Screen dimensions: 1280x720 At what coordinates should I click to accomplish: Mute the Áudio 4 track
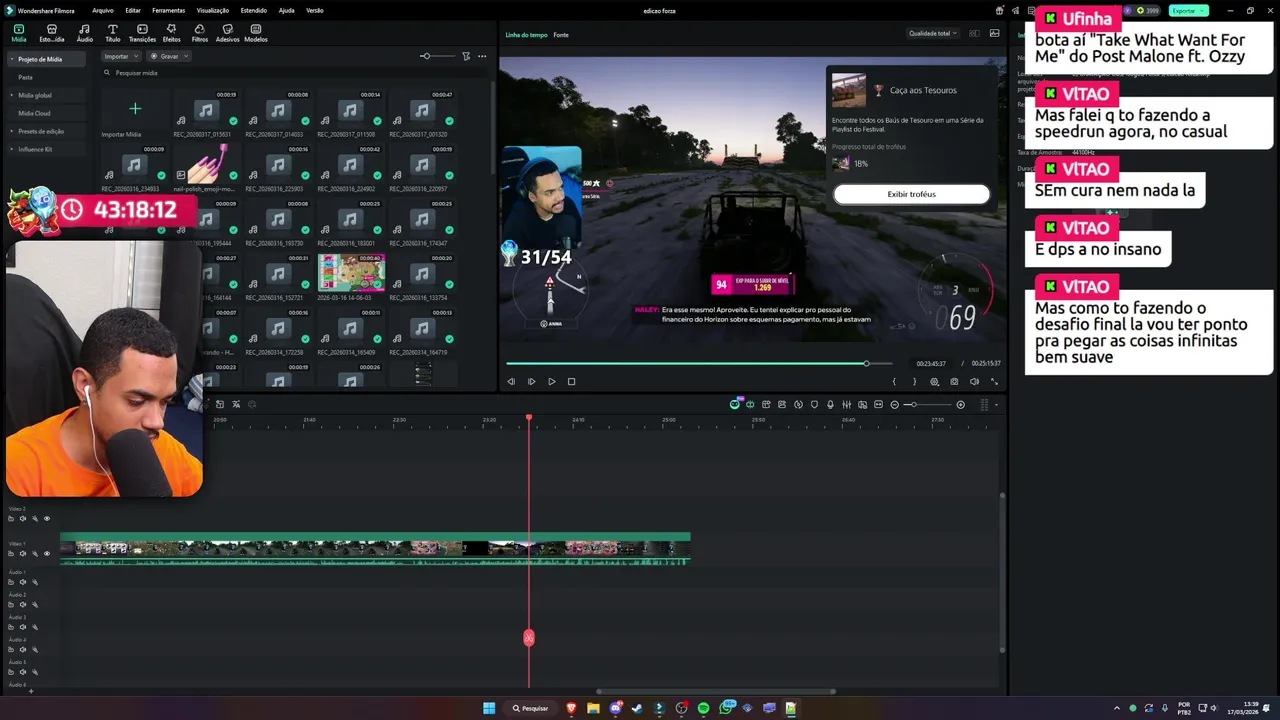pyautogui.click(x=23, y=650)
